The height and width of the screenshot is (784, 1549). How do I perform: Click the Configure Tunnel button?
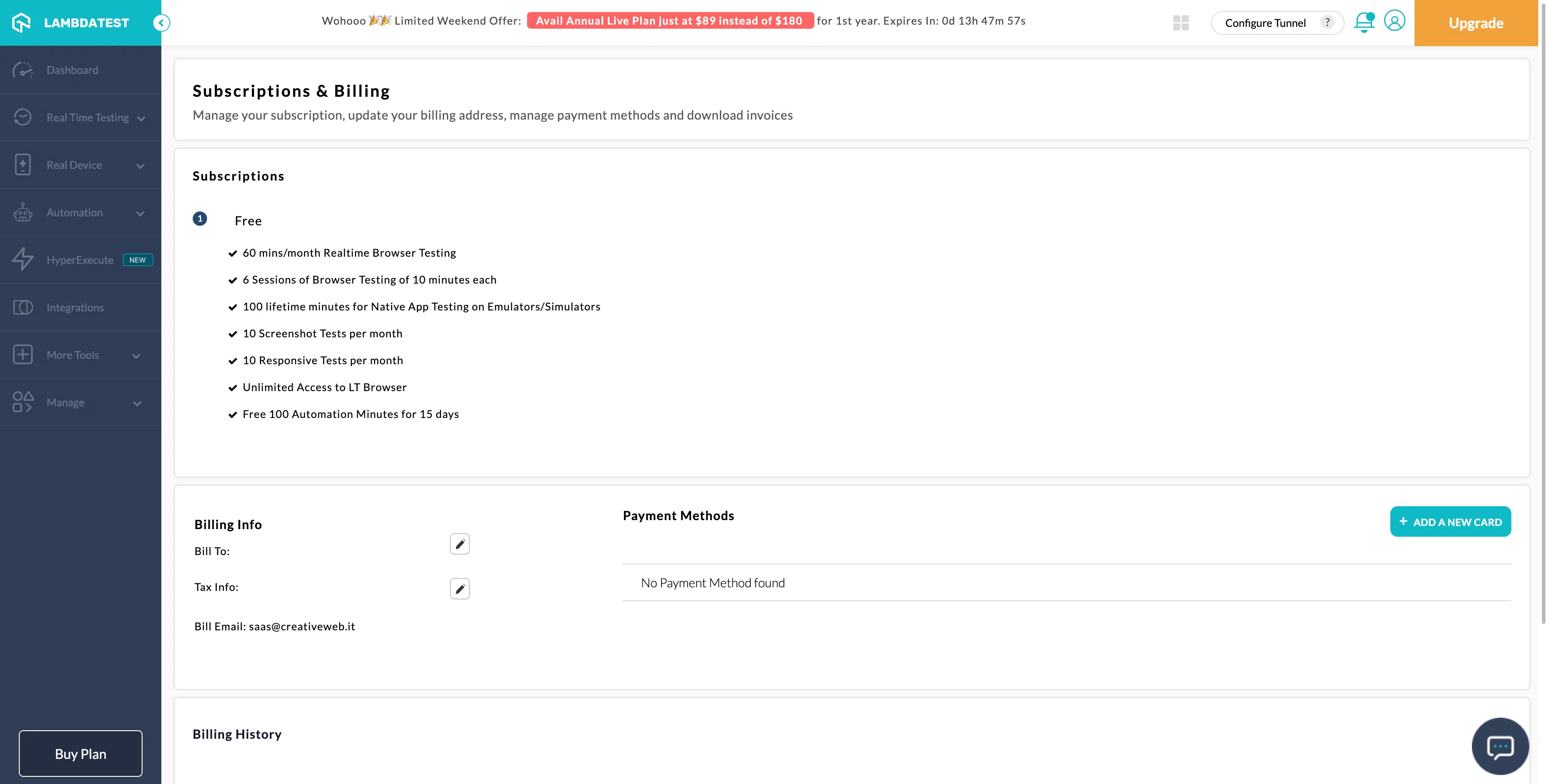(x=1277, y=23)
